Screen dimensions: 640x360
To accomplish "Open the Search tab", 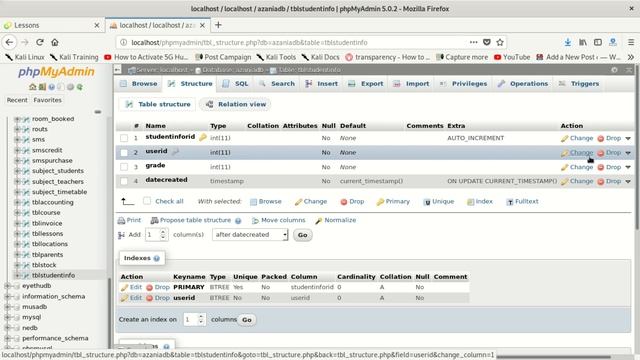I will click(277, 84).
